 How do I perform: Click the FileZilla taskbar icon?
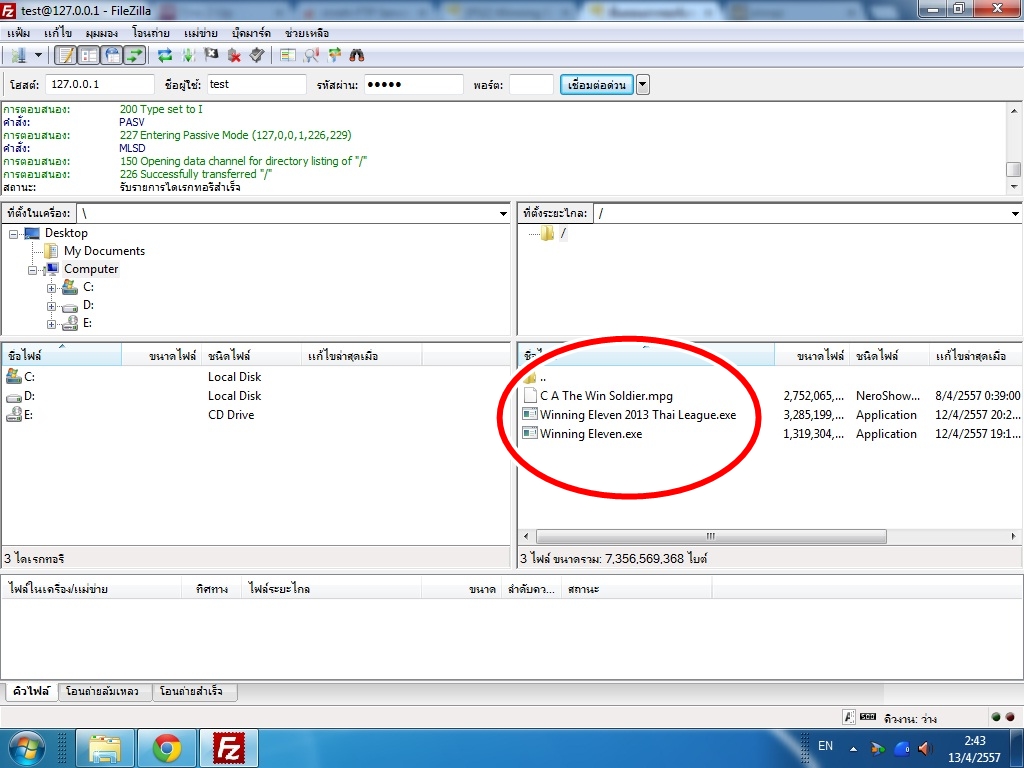point(229,748)
